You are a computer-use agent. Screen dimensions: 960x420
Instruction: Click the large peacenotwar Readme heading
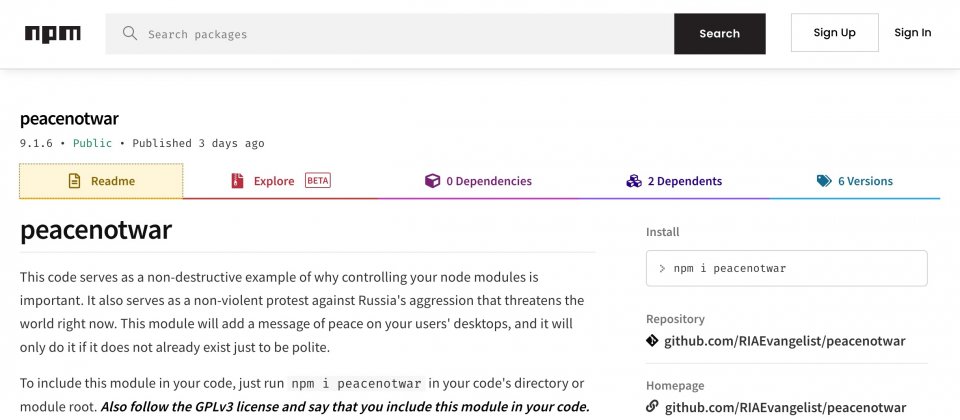point(96,230)
